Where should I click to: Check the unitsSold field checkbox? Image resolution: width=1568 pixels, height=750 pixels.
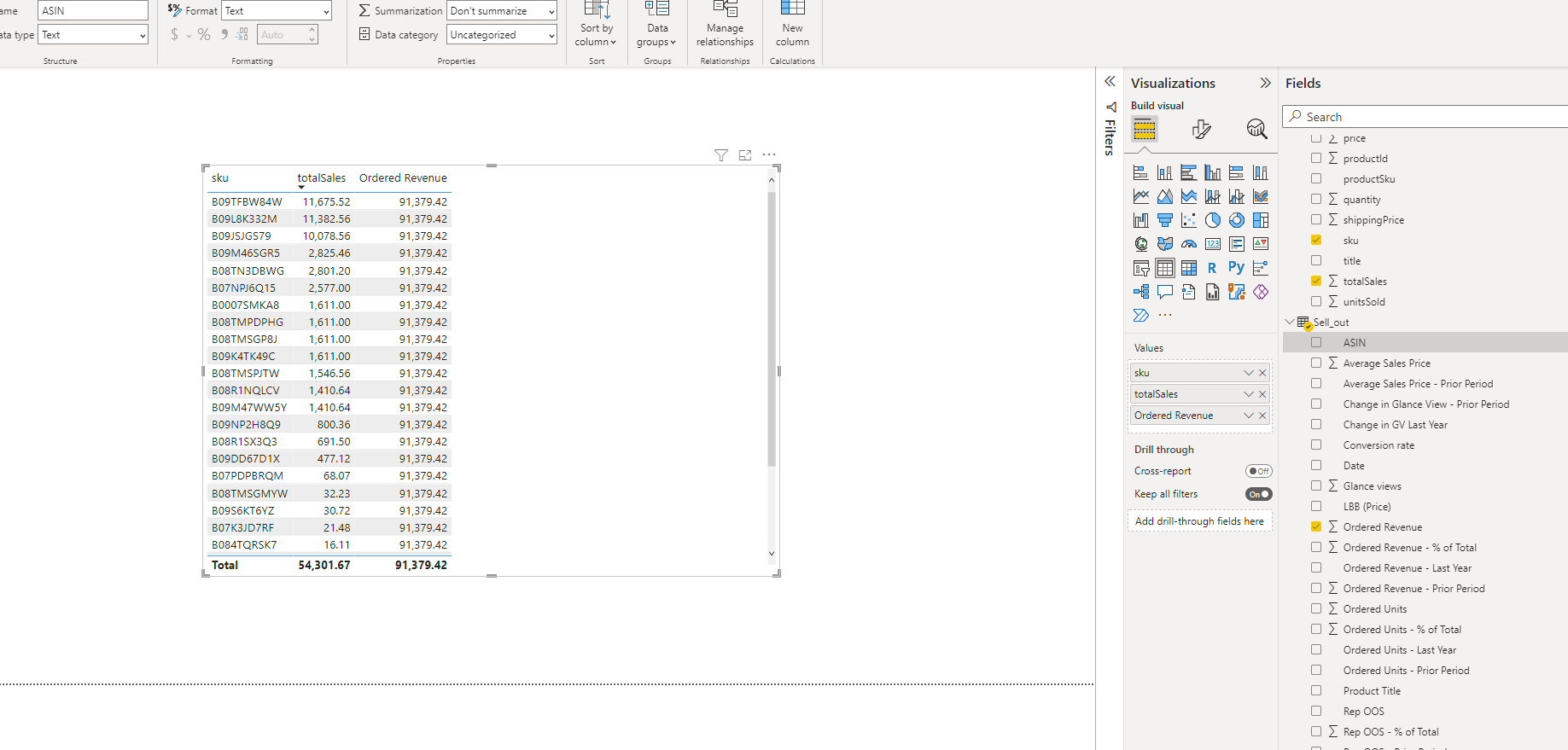[x=1316, y=302]
